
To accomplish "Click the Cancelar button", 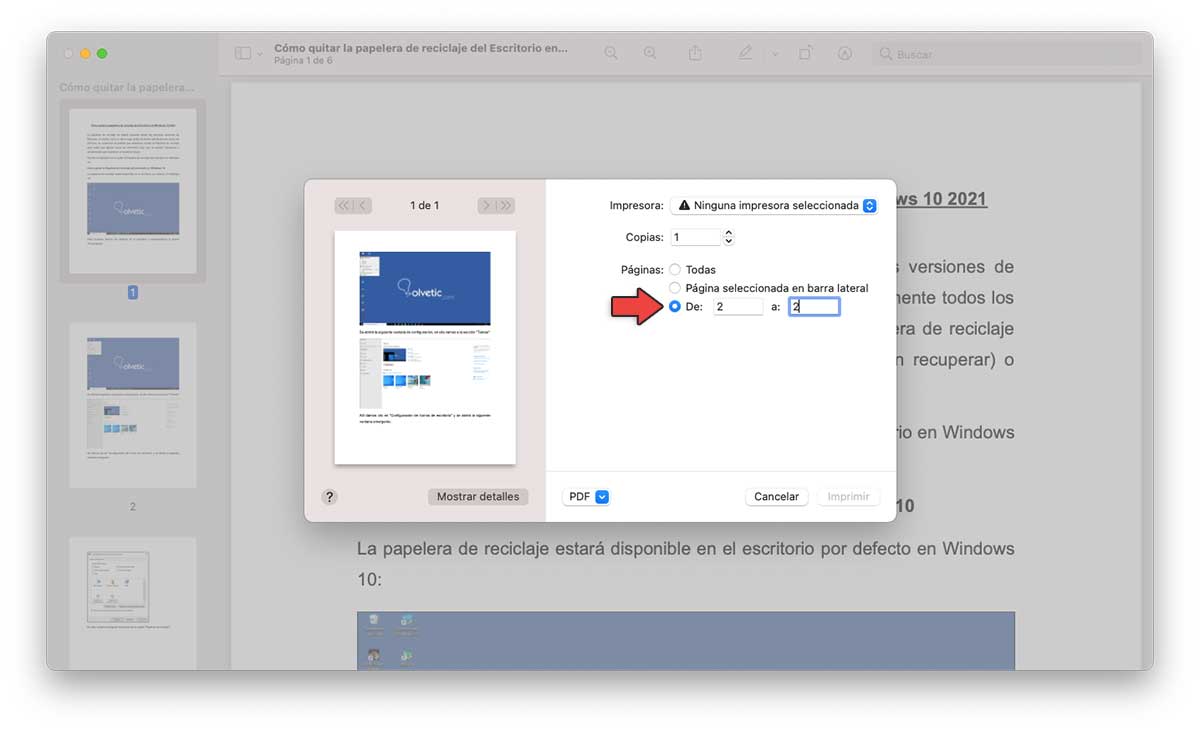I will (776, 496).
